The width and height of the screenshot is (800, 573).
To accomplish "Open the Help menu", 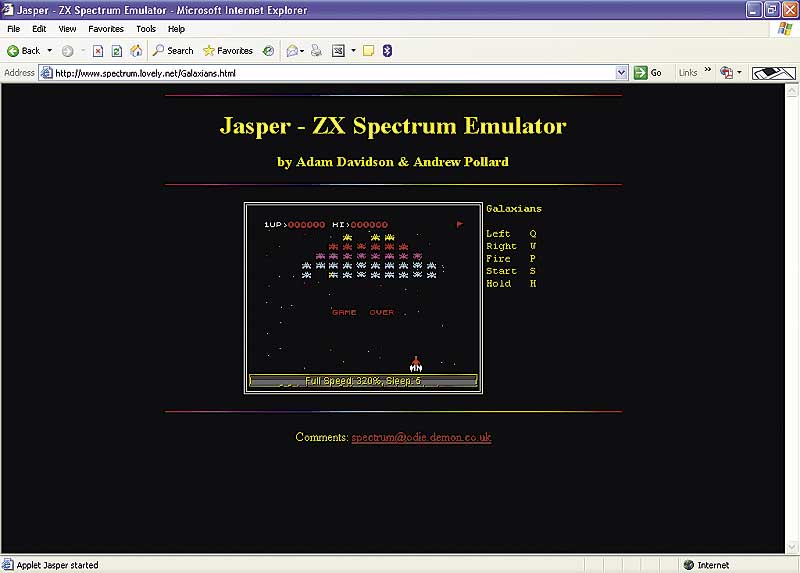I will [x=177, y=29].
